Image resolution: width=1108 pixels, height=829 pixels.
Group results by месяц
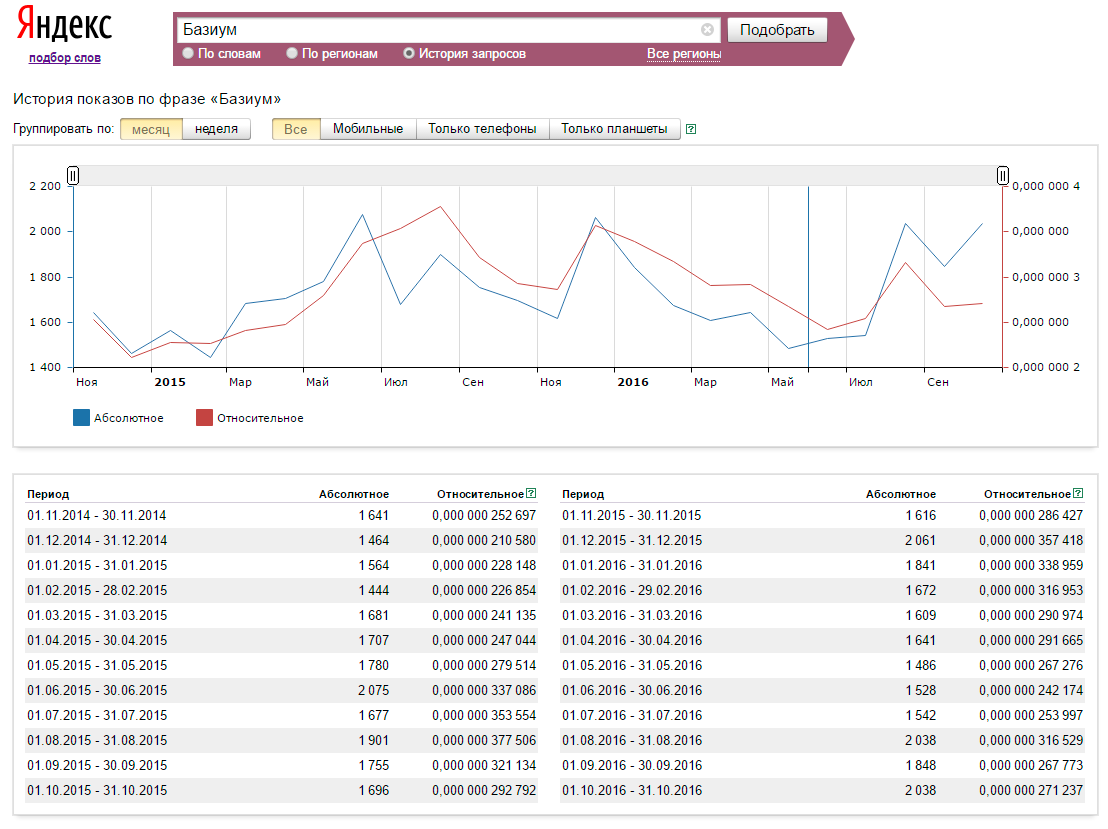pos(151,129)
